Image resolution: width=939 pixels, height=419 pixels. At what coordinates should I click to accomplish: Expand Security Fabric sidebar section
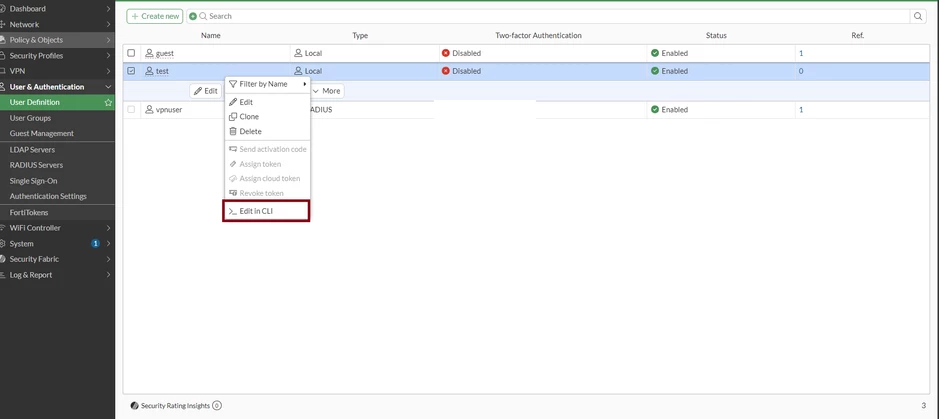(x=57, y=259)
